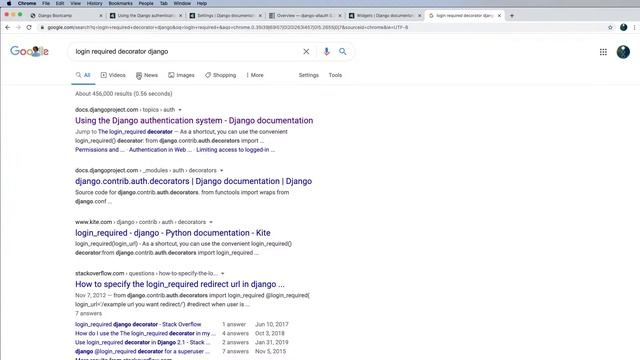Viewport: 640px width, 360px height.
Task: Open django.contrib.auth.decorators documentation result
Action: (193, 181)
